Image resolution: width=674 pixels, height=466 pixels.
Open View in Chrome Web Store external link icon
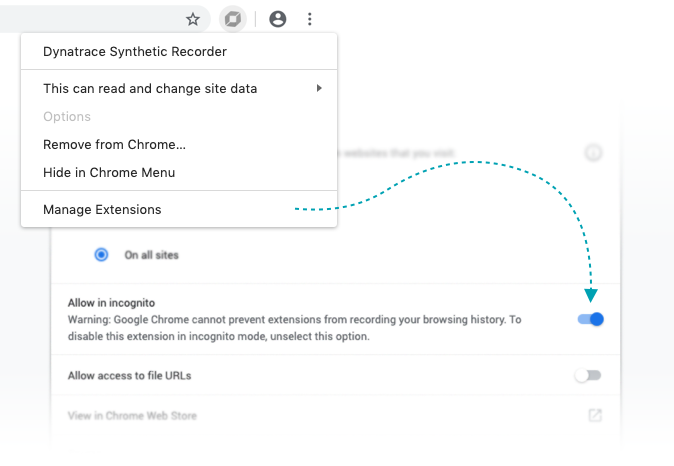click(595, 415)
